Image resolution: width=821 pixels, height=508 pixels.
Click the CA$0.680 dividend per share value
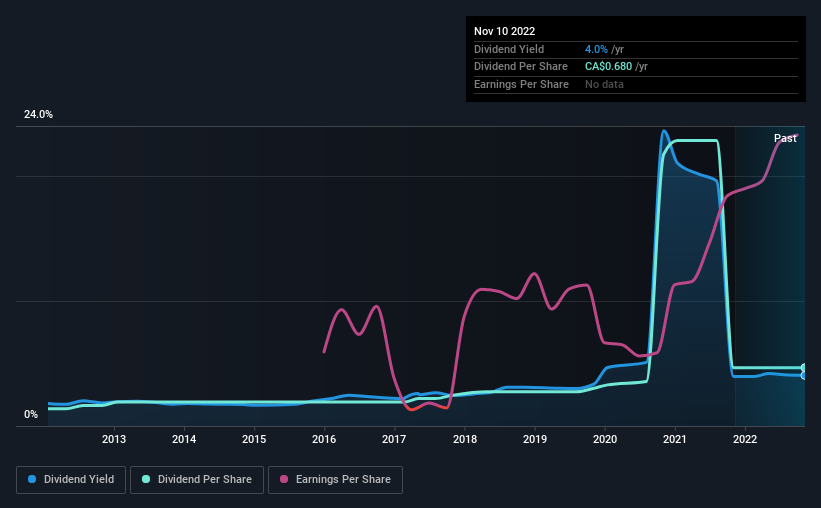608,67
